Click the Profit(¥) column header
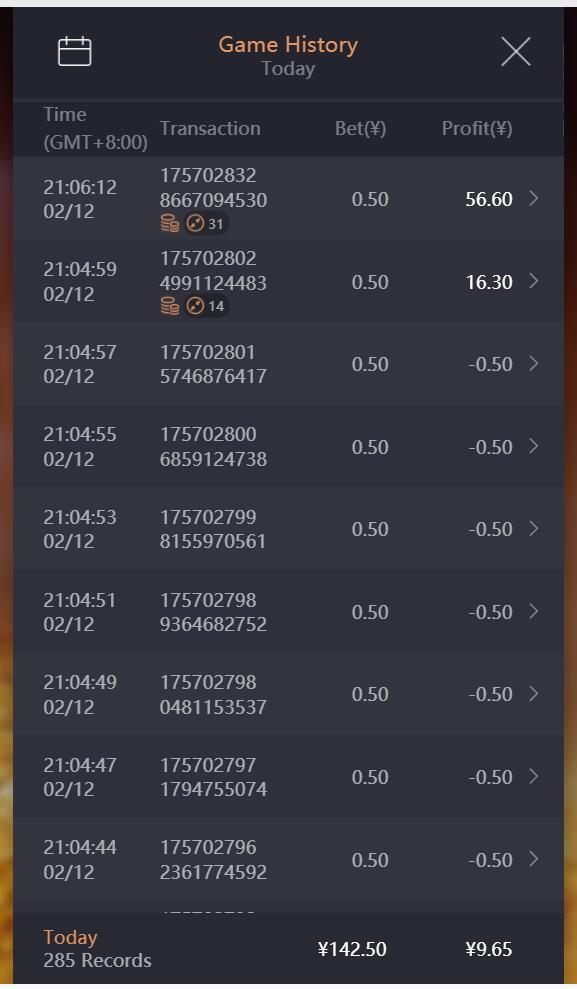 point(477,129)
